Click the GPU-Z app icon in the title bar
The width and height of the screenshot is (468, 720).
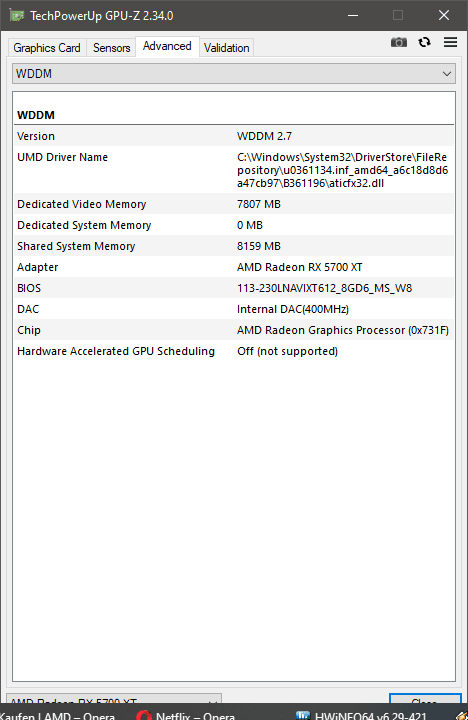coord(17,15)
